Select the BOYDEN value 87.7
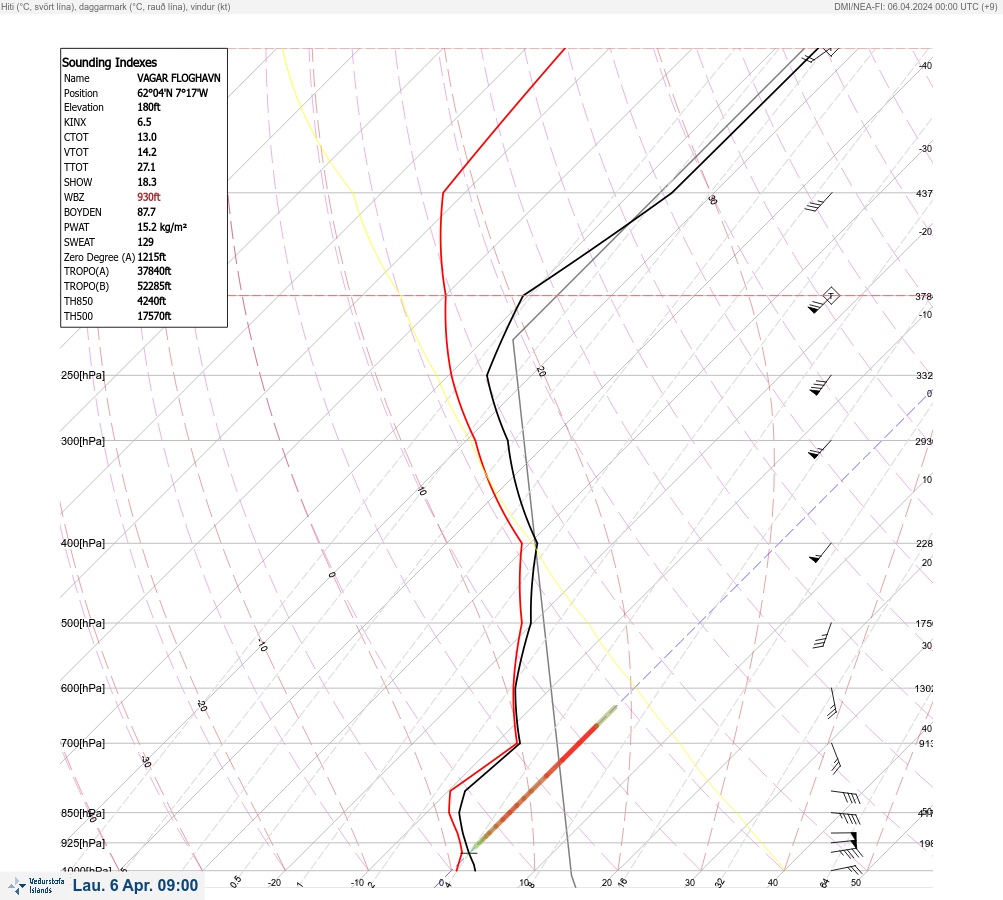This screenshot has width=1003, height=900. [x=146, y=212]
